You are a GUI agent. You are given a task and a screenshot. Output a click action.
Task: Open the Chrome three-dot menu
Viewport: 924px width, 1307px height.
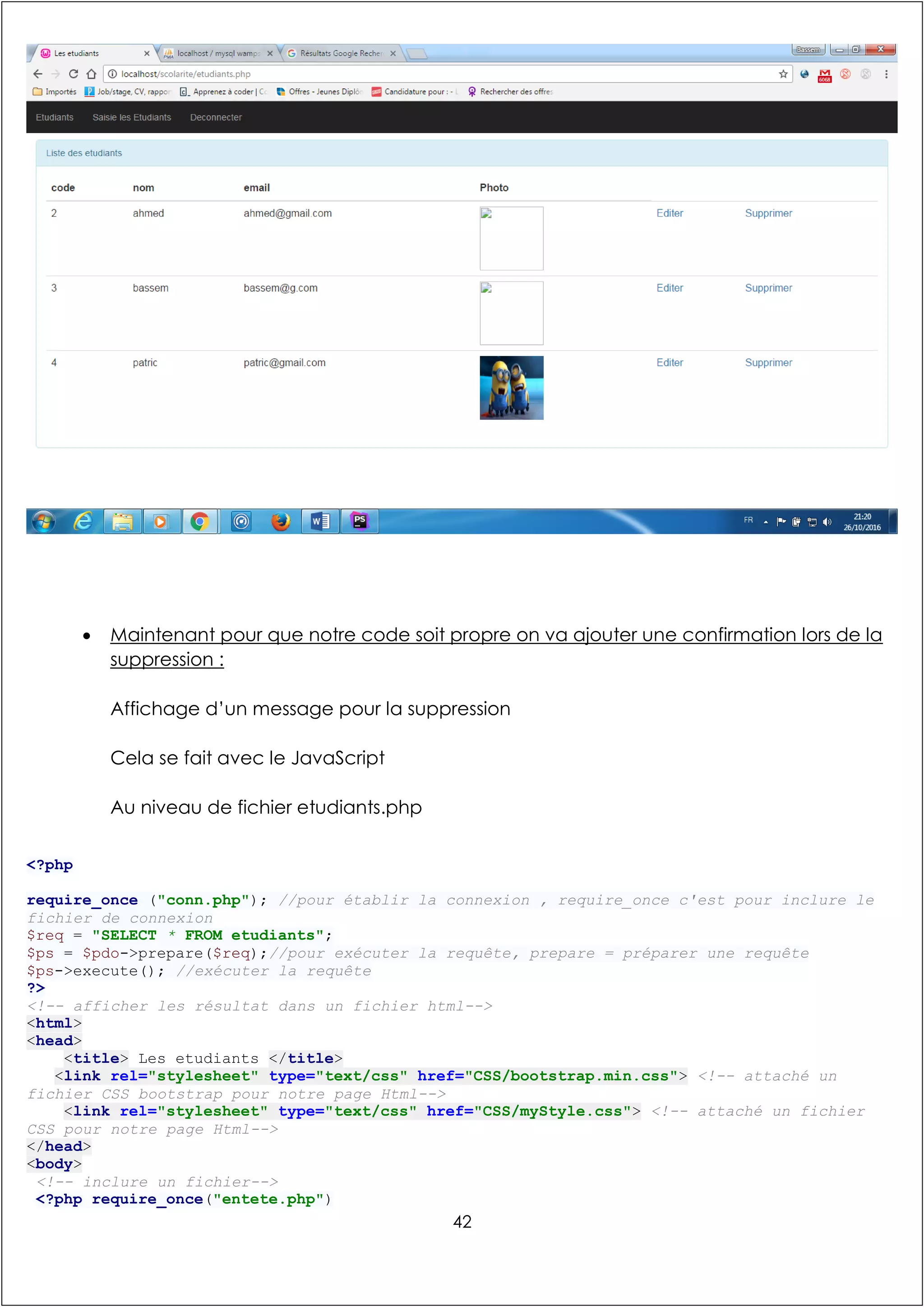(886, 74)
